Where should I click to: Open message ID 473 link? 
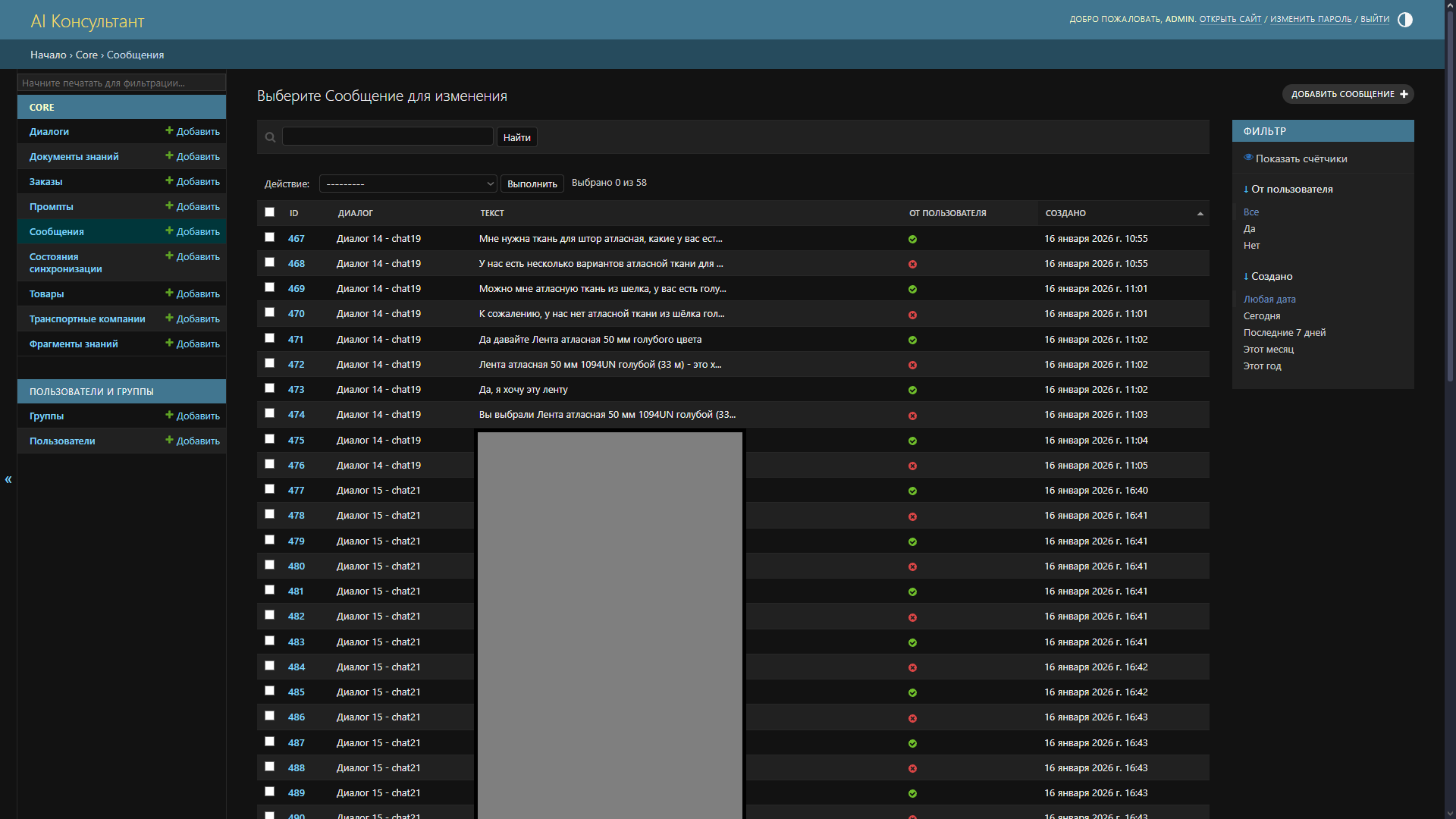coord(297,390)
